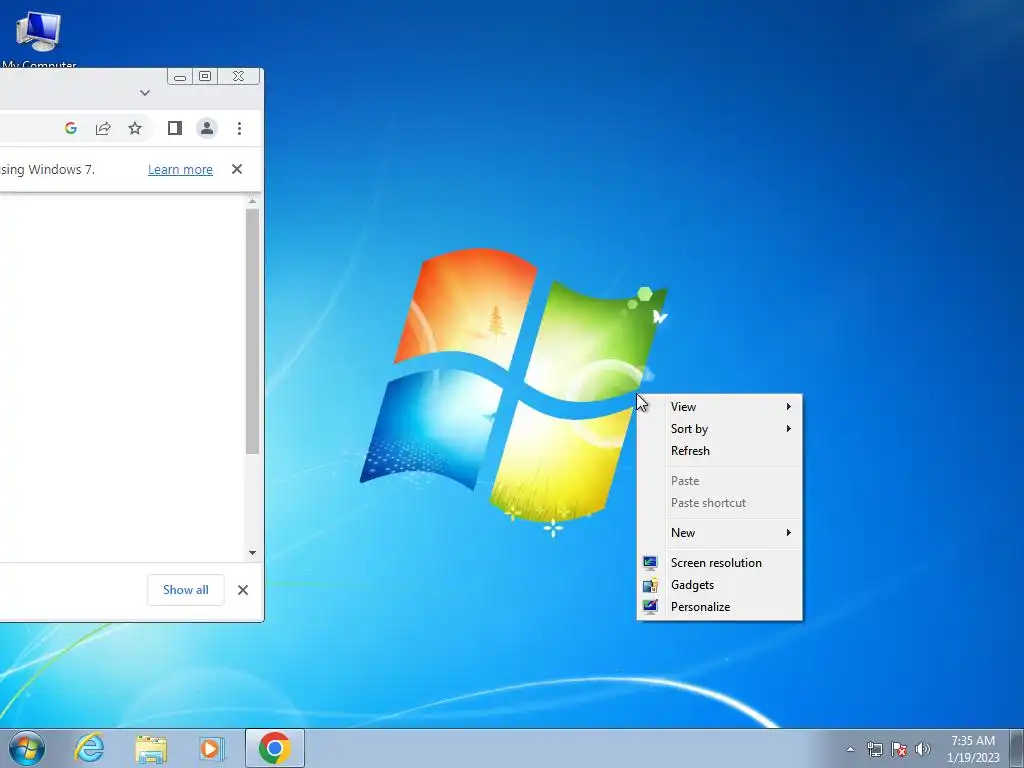Click the Google icon in Chrome's address bar

[x=71, y=128]
